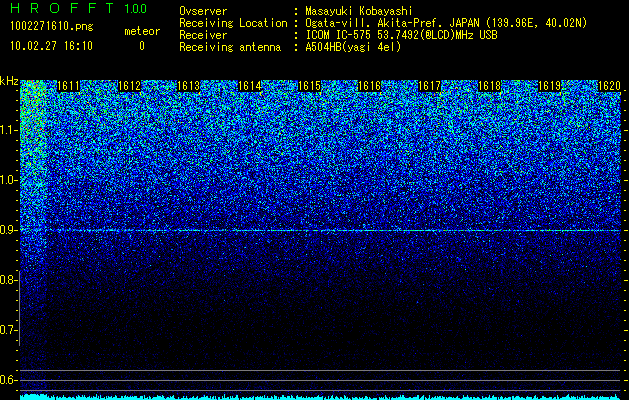Click the HROFFT 1.0.0 title text

(78, 8)
